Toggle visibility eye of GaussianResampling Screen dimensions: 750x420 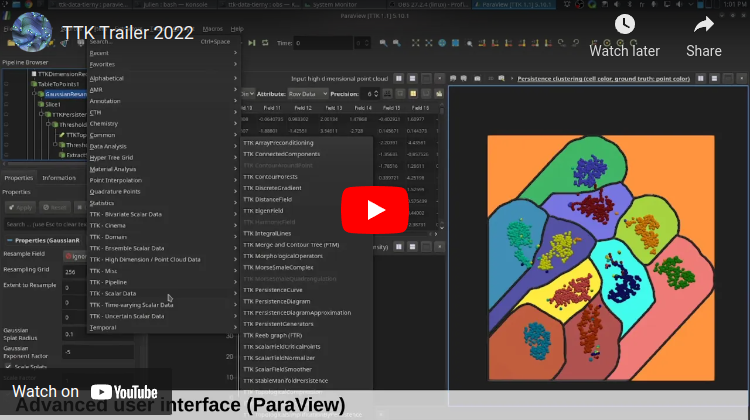click(6, 94)
